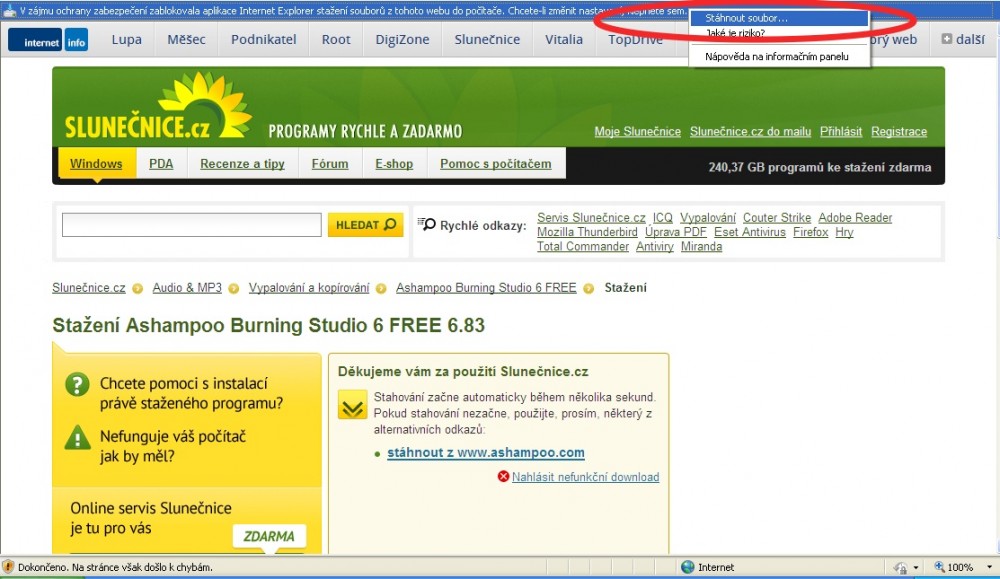1000x579 pixels.
Task: Click 'stáhnout z www.ashampoo.com' link
Action: pyautogui.click(x=485, y=453)
